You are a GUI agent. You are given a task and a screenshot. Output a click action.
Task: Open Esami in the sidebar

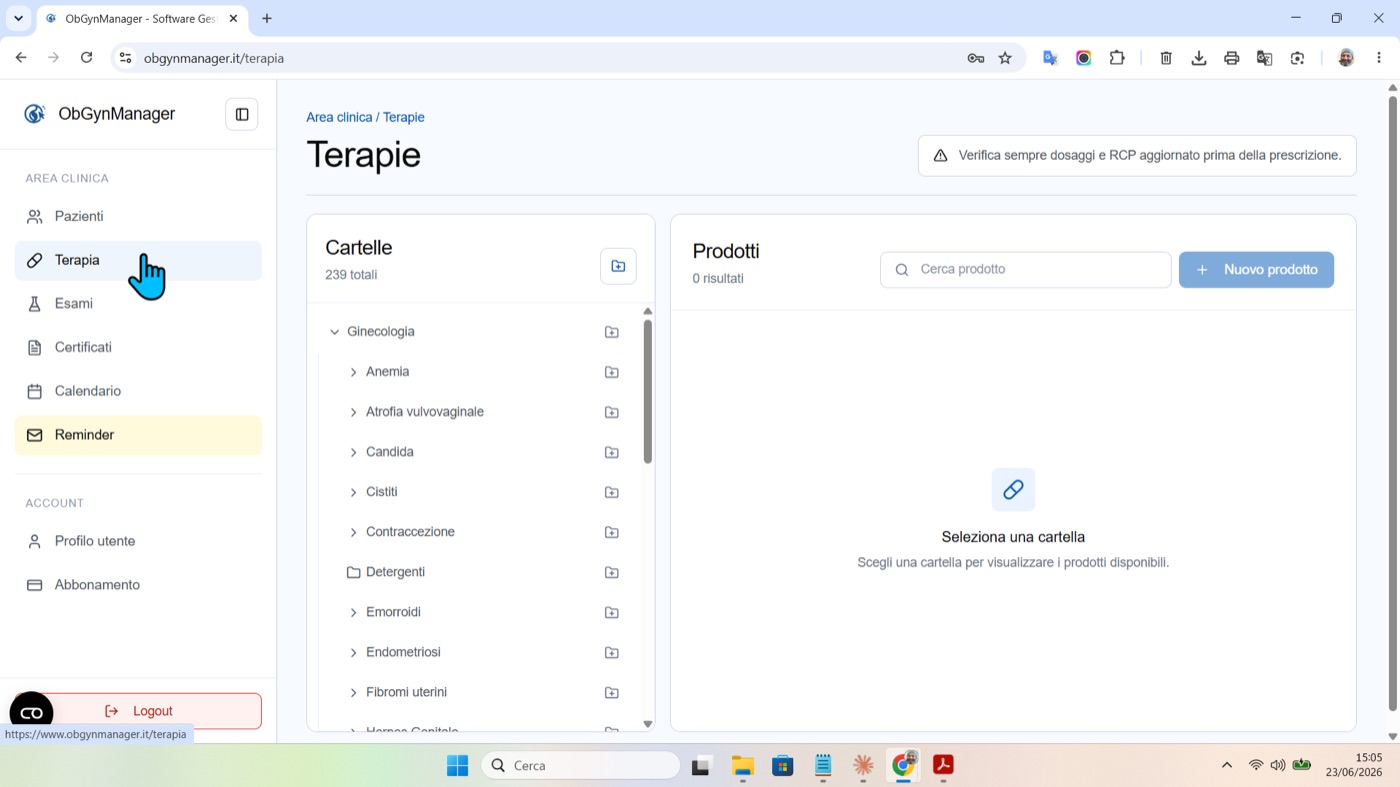tap(138, 304)
